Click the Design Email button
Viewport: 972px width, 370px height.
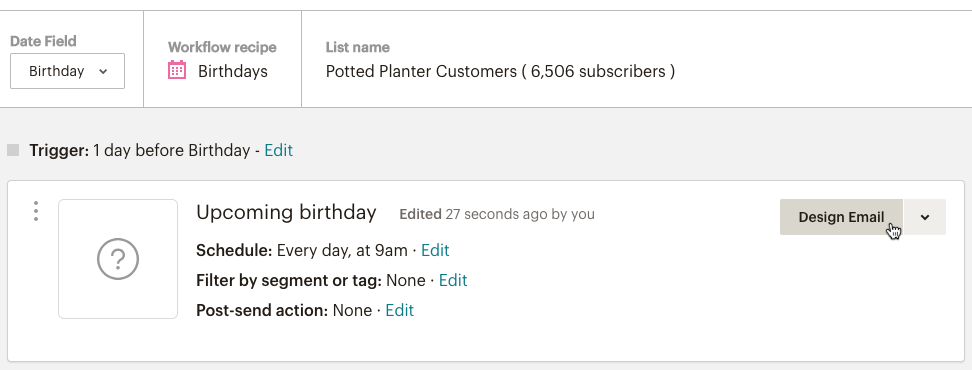(841, 217)
